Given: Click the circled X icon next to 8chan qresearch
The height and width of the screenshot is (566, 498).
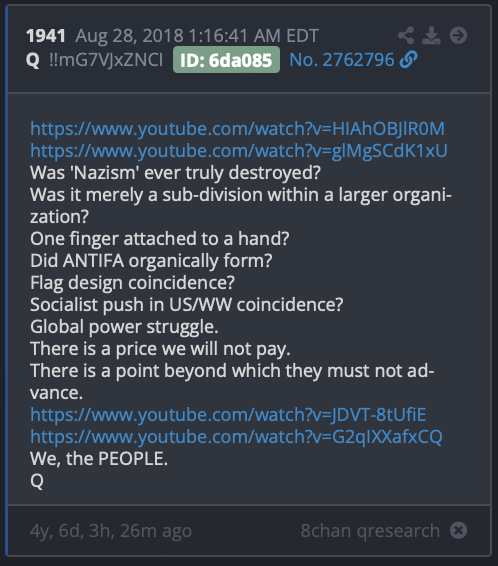Looking at the screenshot, I should 458,530.
